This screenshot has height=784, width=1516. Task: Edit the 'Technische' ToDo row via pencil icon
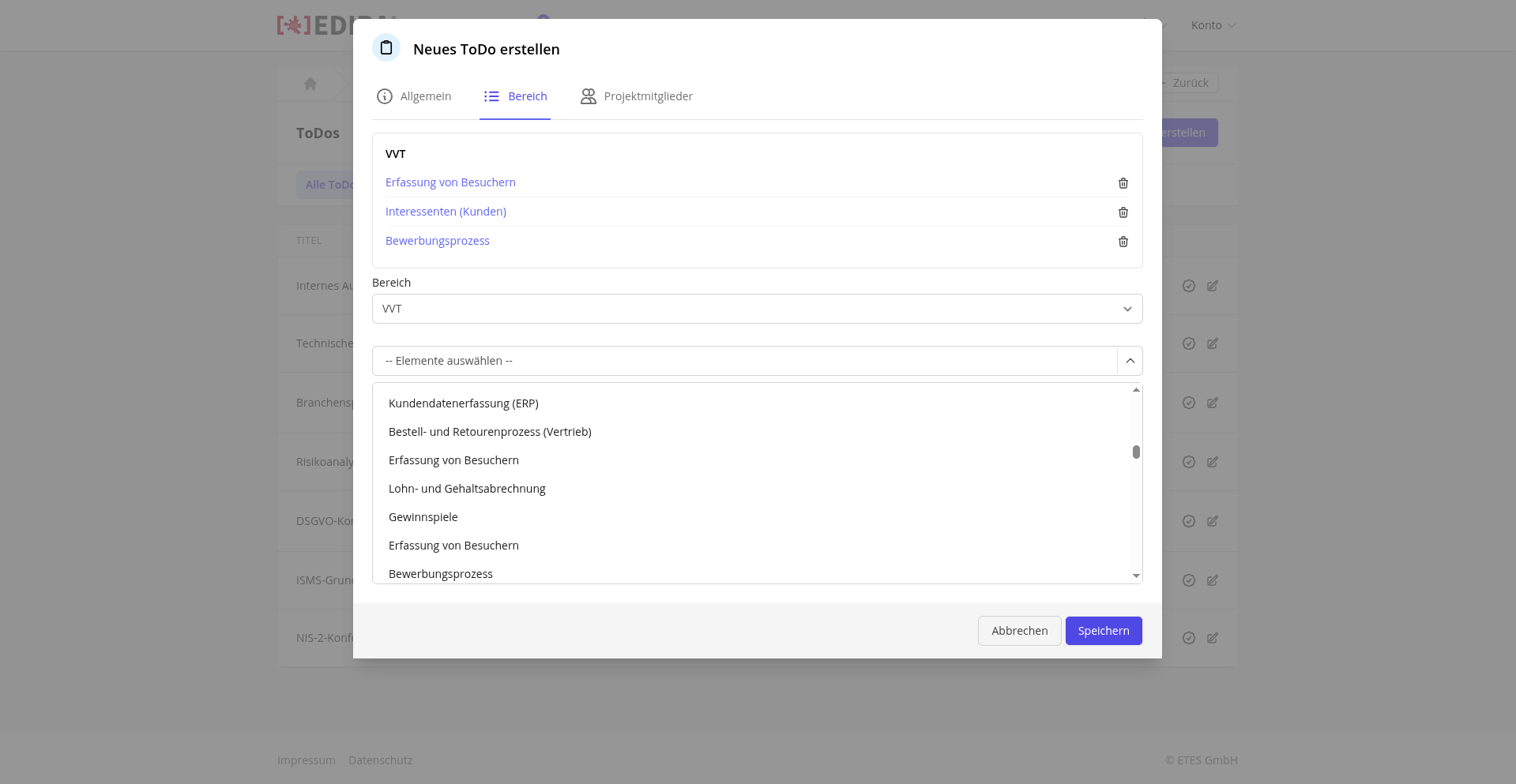(1213, 343)
